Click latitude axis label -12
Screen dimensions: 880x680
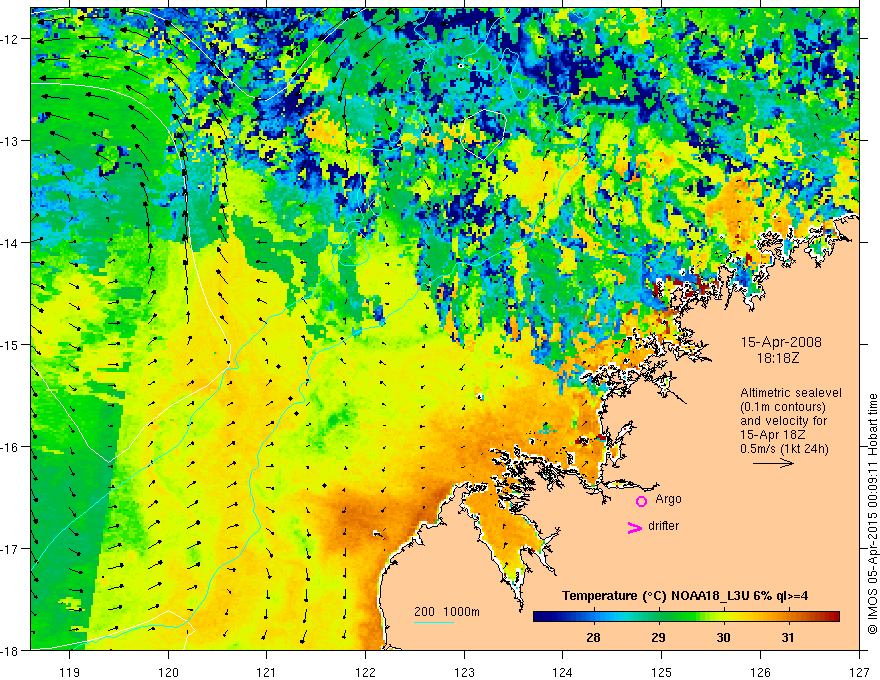coord(11,39)
